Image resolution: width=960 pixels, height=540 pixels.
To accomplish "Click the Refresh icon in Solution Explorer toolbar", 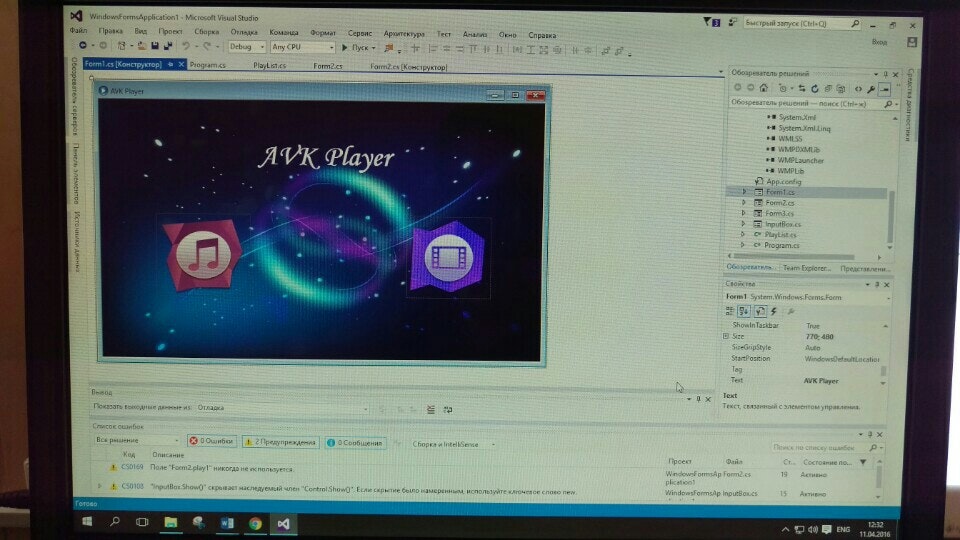I will (x=815, y=89).
